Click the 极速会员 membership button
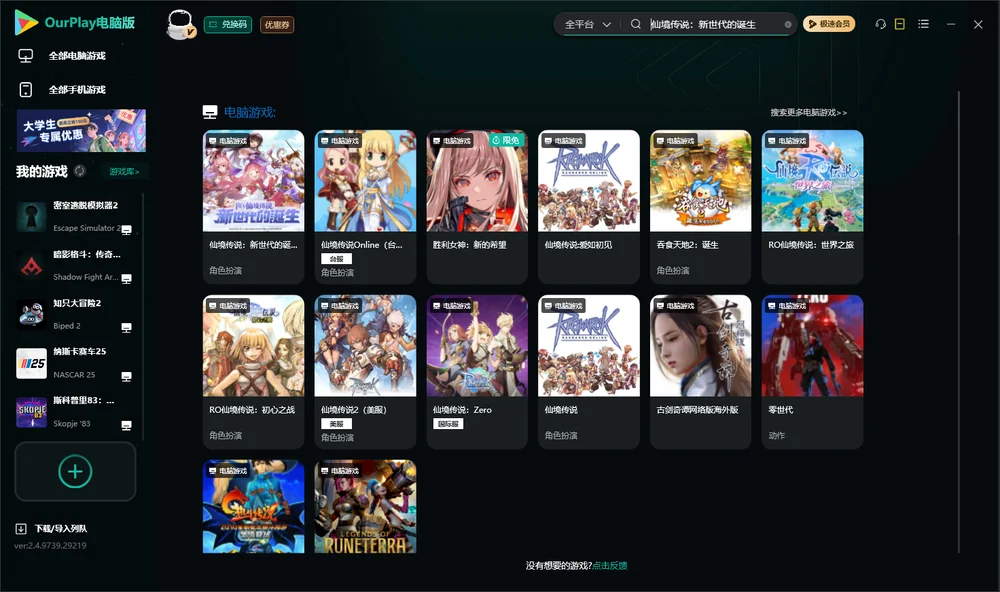Image resolution: width=1000 pixels, height=592 pixels. point(829,24)
